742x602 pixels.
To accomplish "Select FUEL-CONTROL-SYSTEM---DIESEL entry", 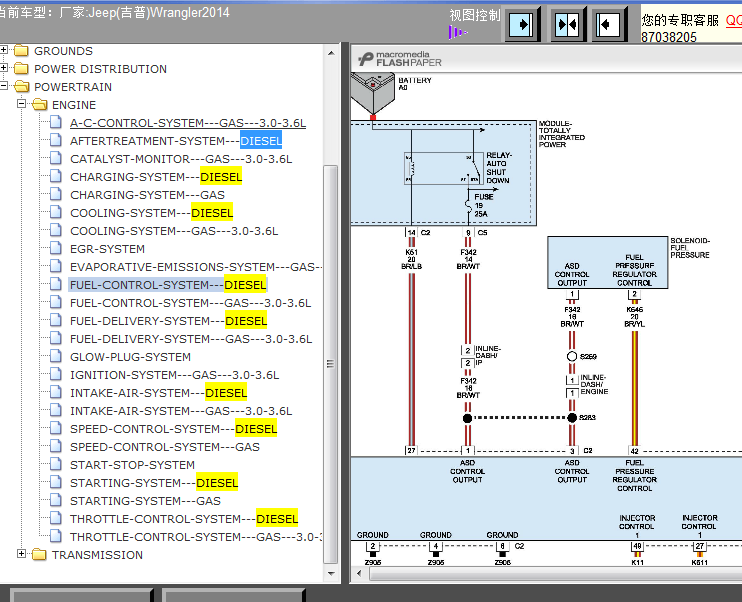I will click(x=168, y=285).
